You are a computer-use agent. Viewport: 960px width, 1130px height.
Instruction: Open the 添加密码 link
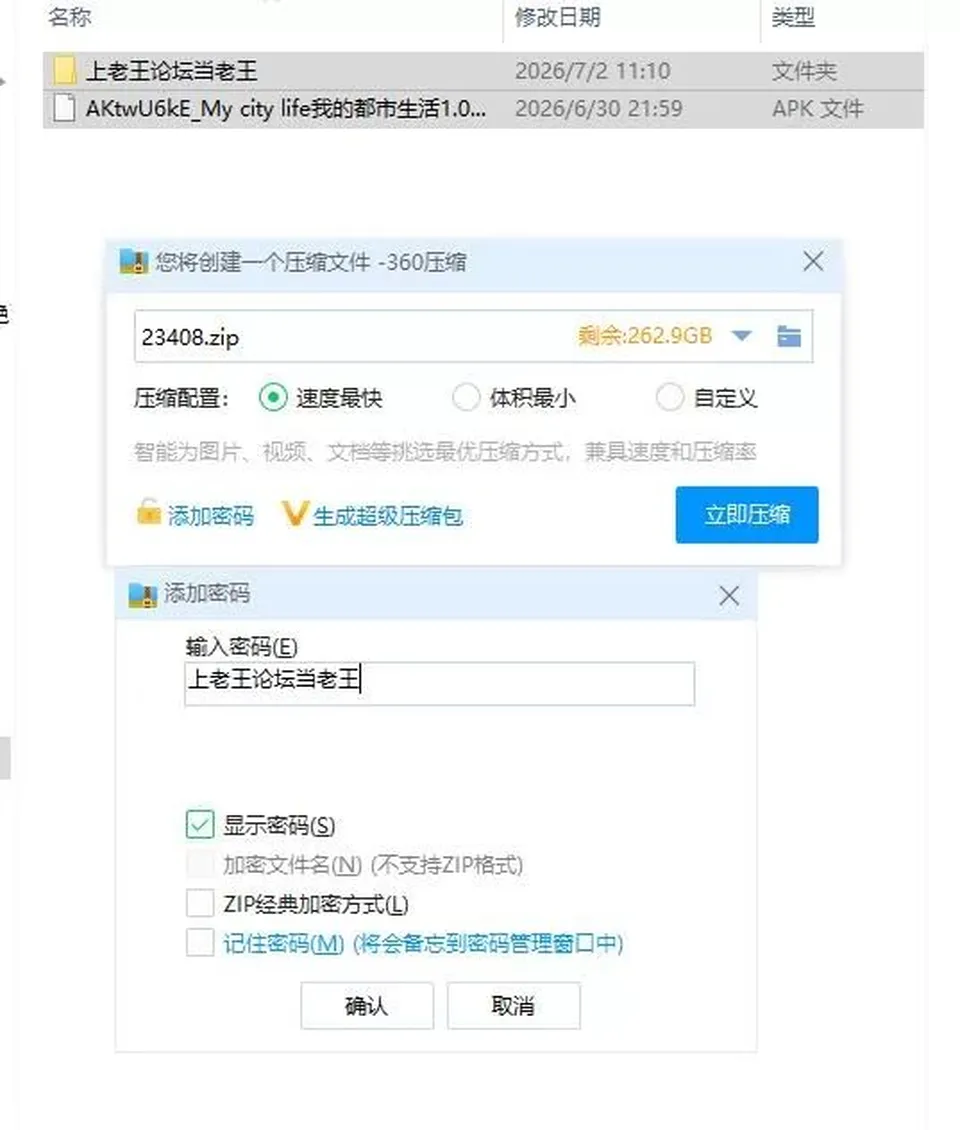click(x=210, y=516)
